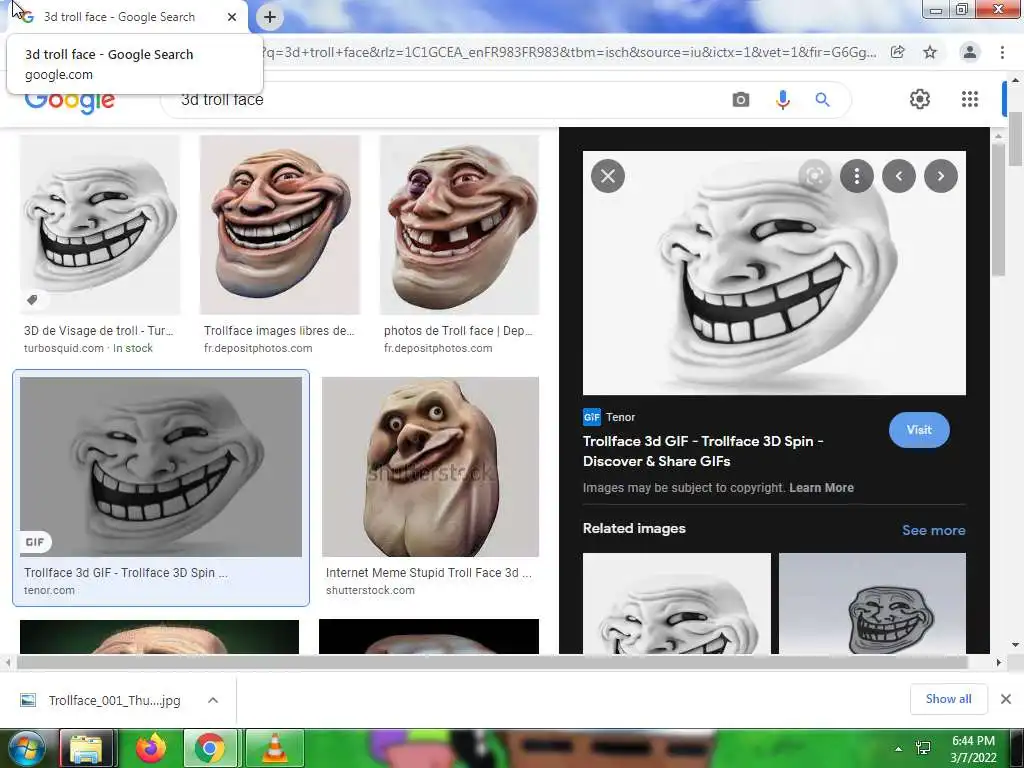Bookmark this page with the star icon
The image size is (1024, 768).
pos(930,52)
